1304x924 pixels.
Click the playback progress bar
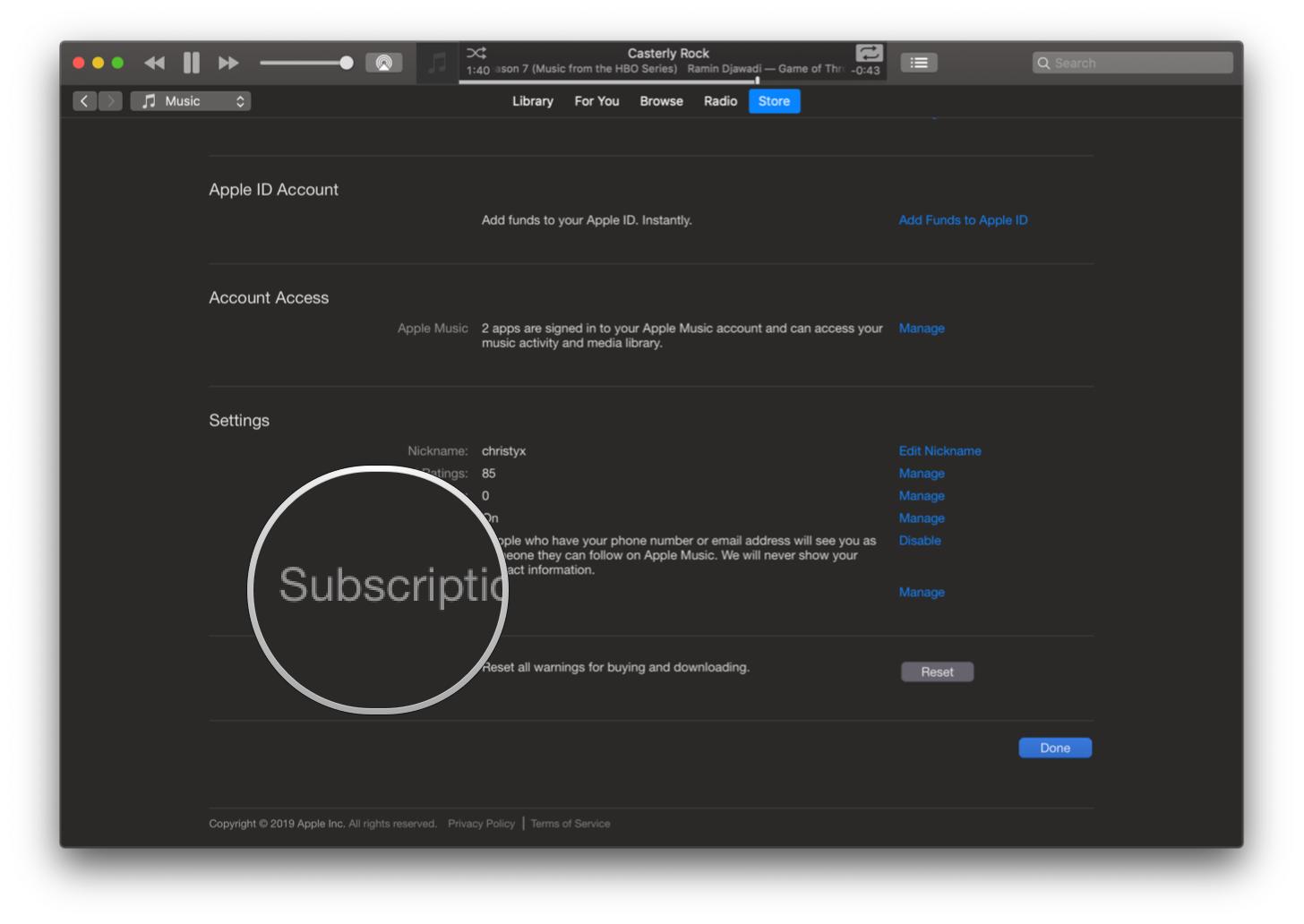(x=673, y=81)
